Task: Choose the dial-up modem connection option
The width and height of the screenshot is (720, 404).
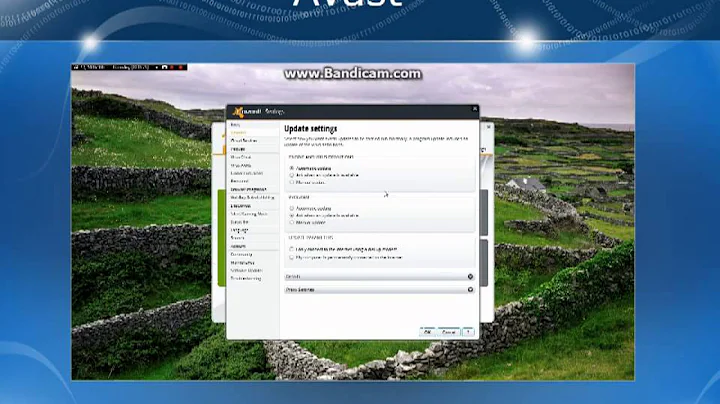Action: [x=292, y=249]
